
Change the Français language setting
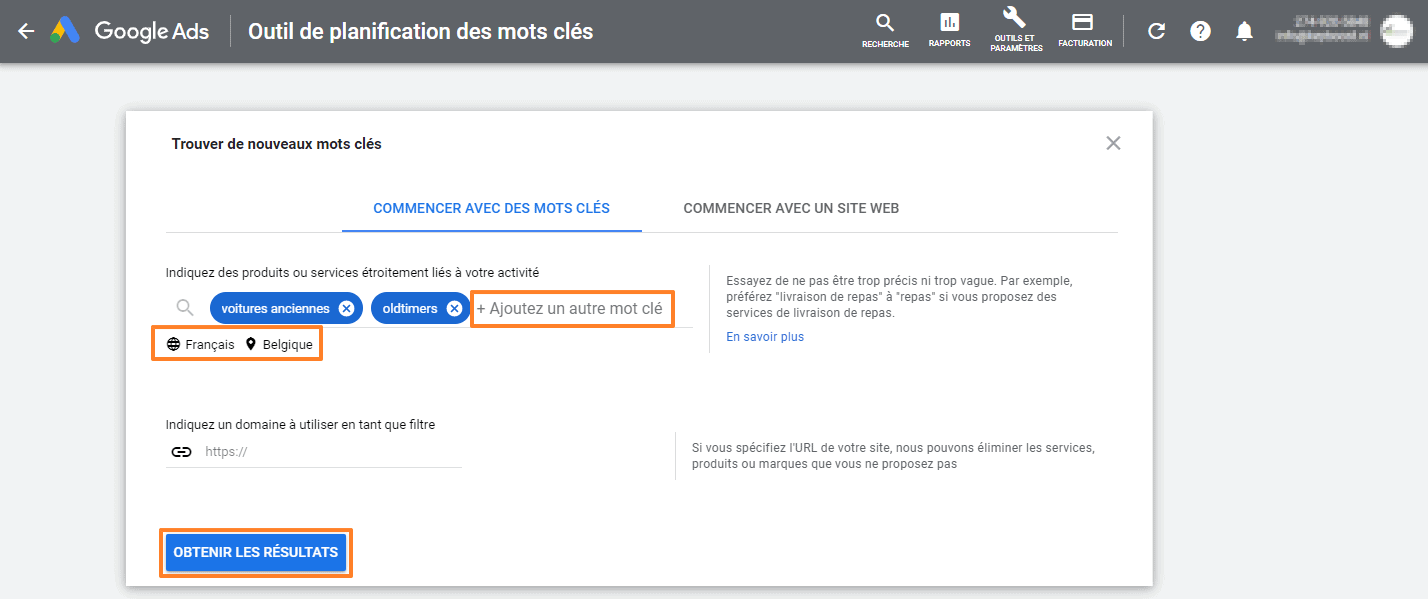point(200,344)
